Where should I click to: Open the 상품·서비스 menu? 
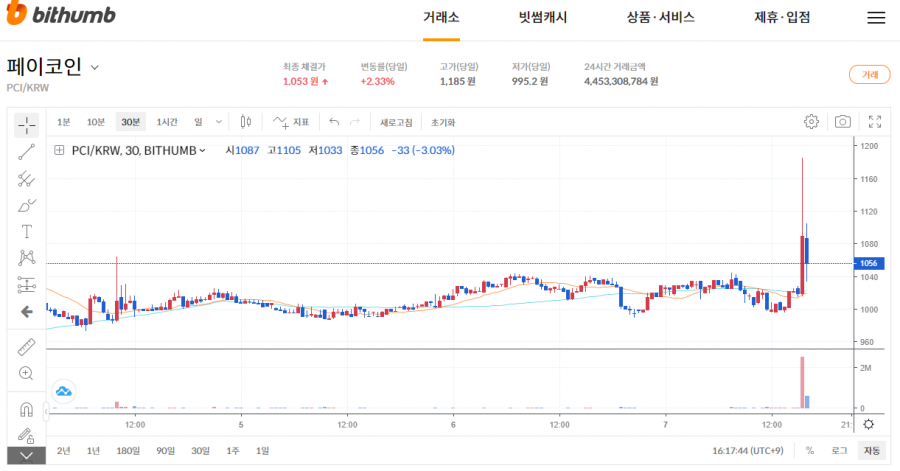(661, 18)
